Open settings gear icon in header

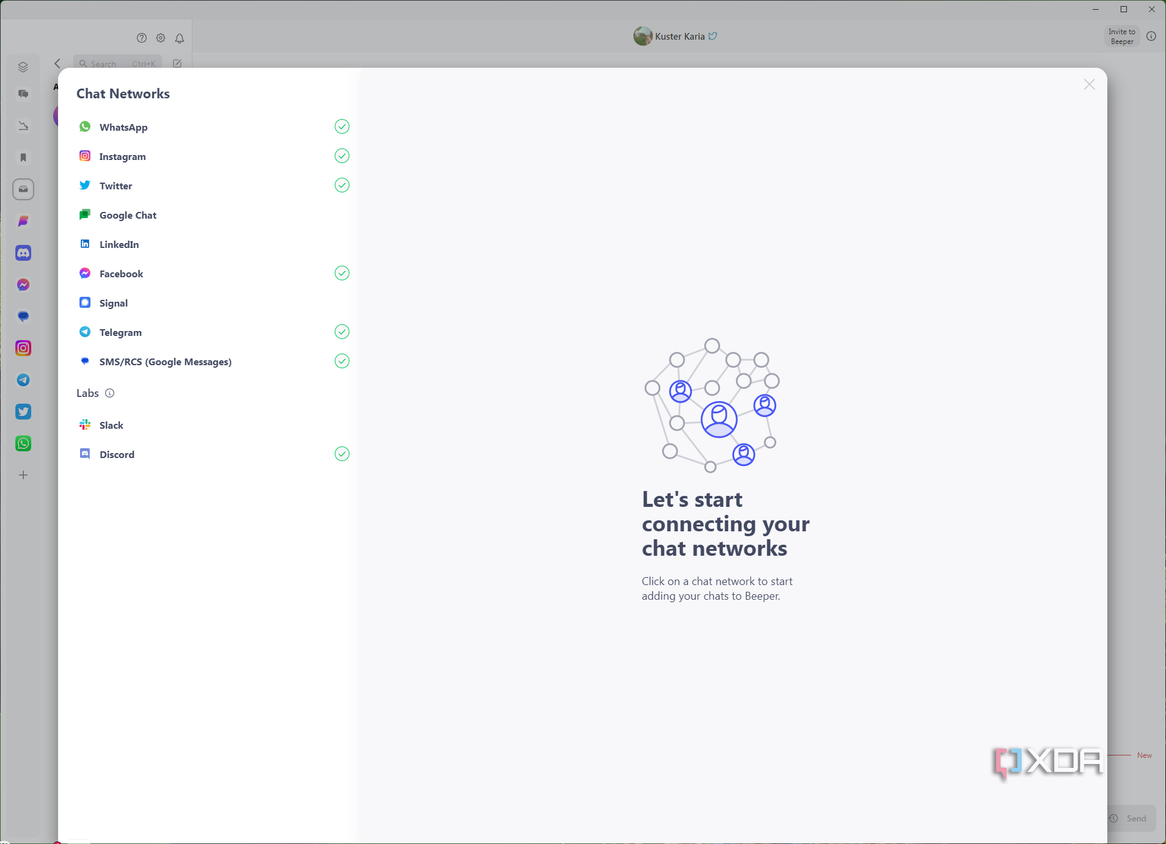pyautogui.click(x=161, y=38)
